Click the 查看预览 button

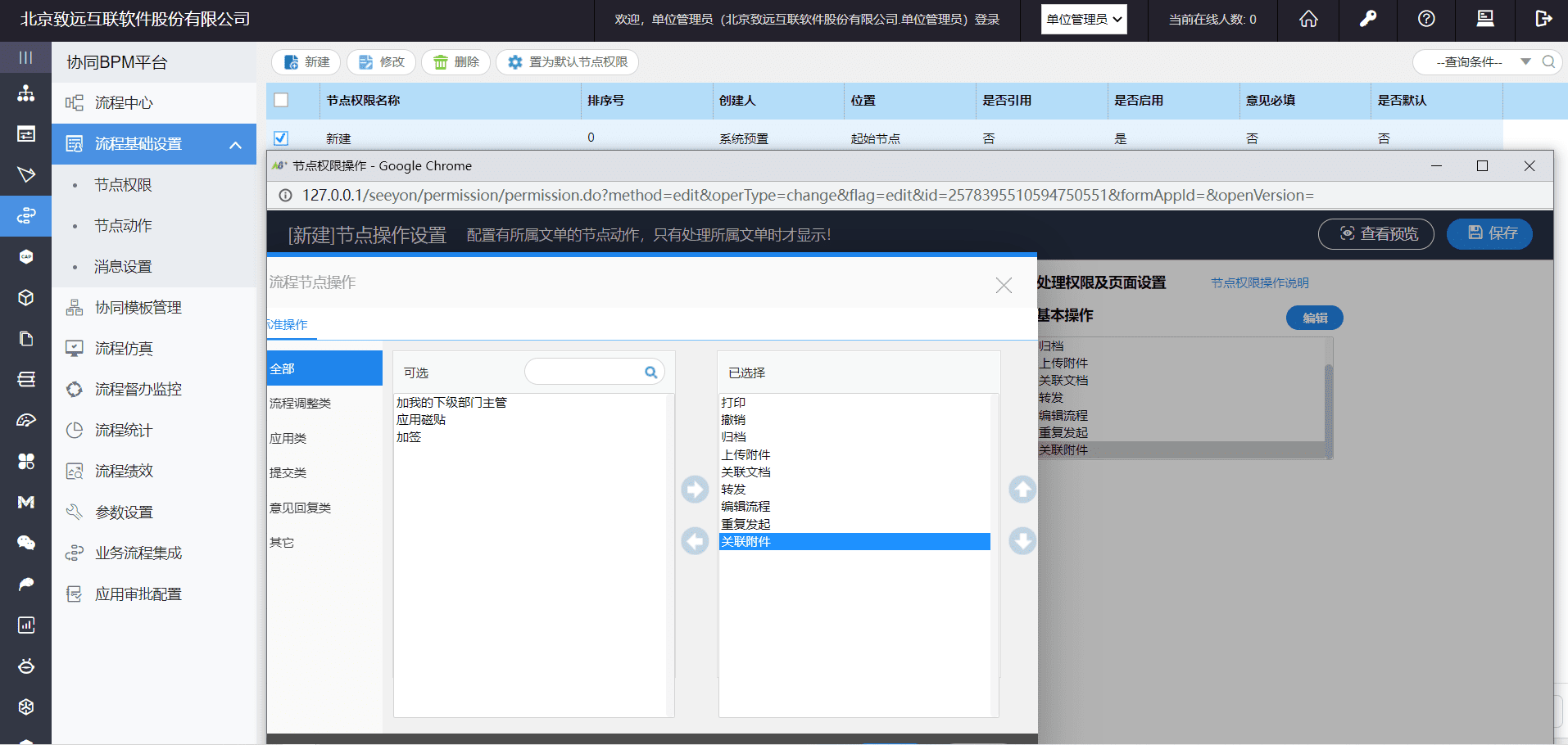pos(1376,234)
